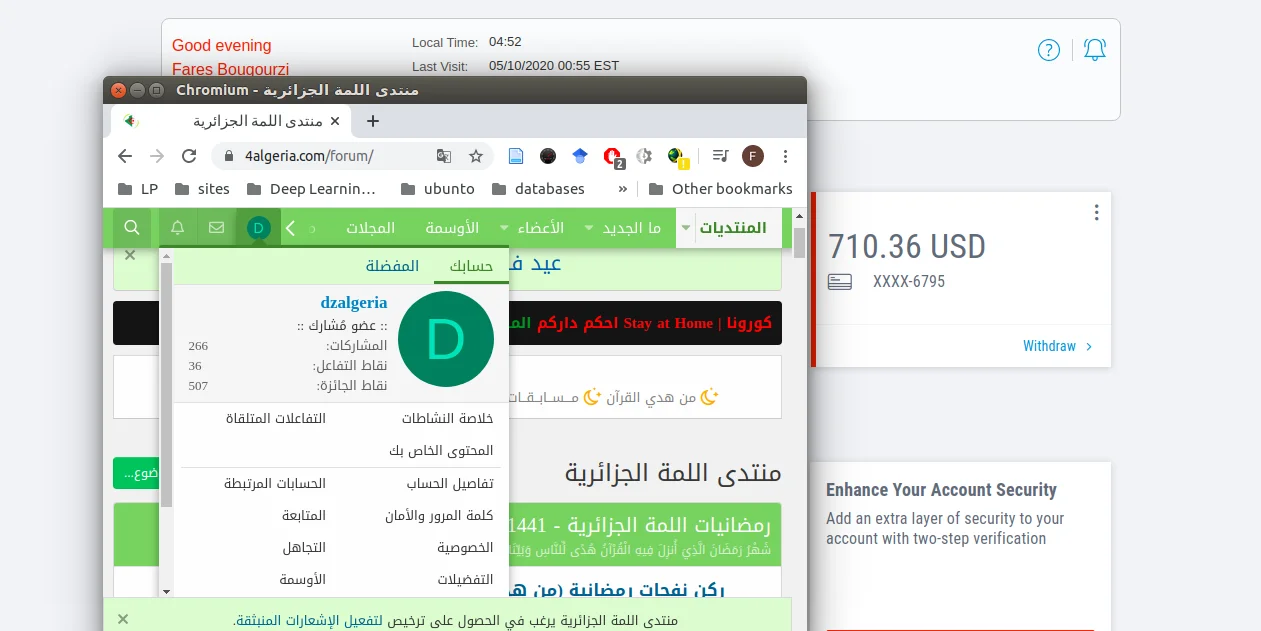The width and height of the screenshot is (1261, 631).
Task: Reload the page in Chromium
Action: coord(188,156)
